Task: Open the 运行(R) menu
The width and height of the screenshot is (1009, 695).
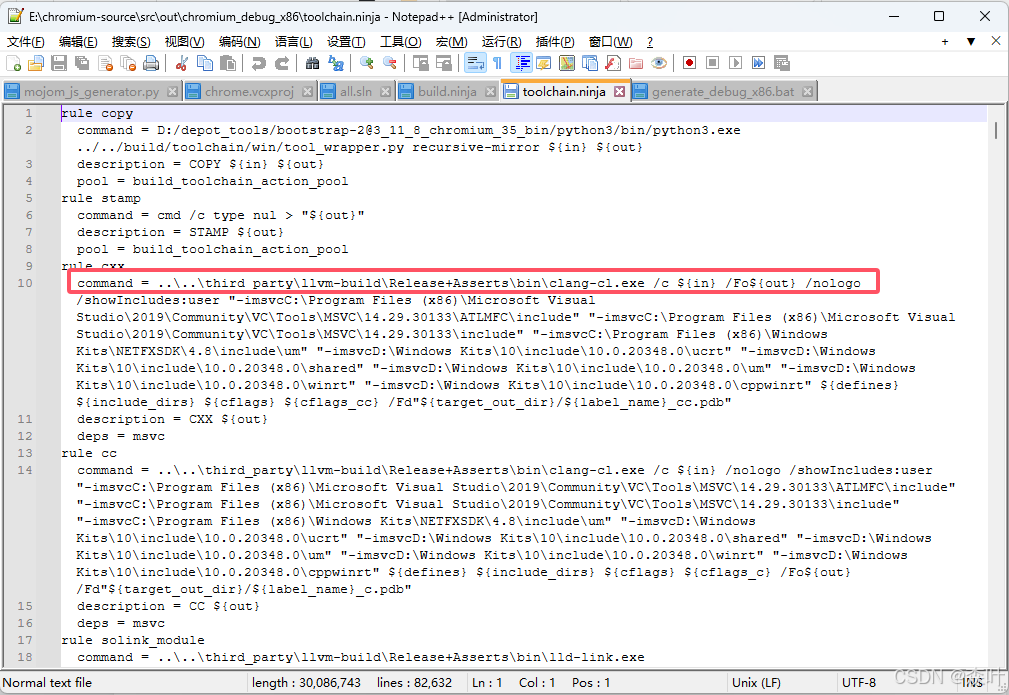Action: click(x=501, y=42)
